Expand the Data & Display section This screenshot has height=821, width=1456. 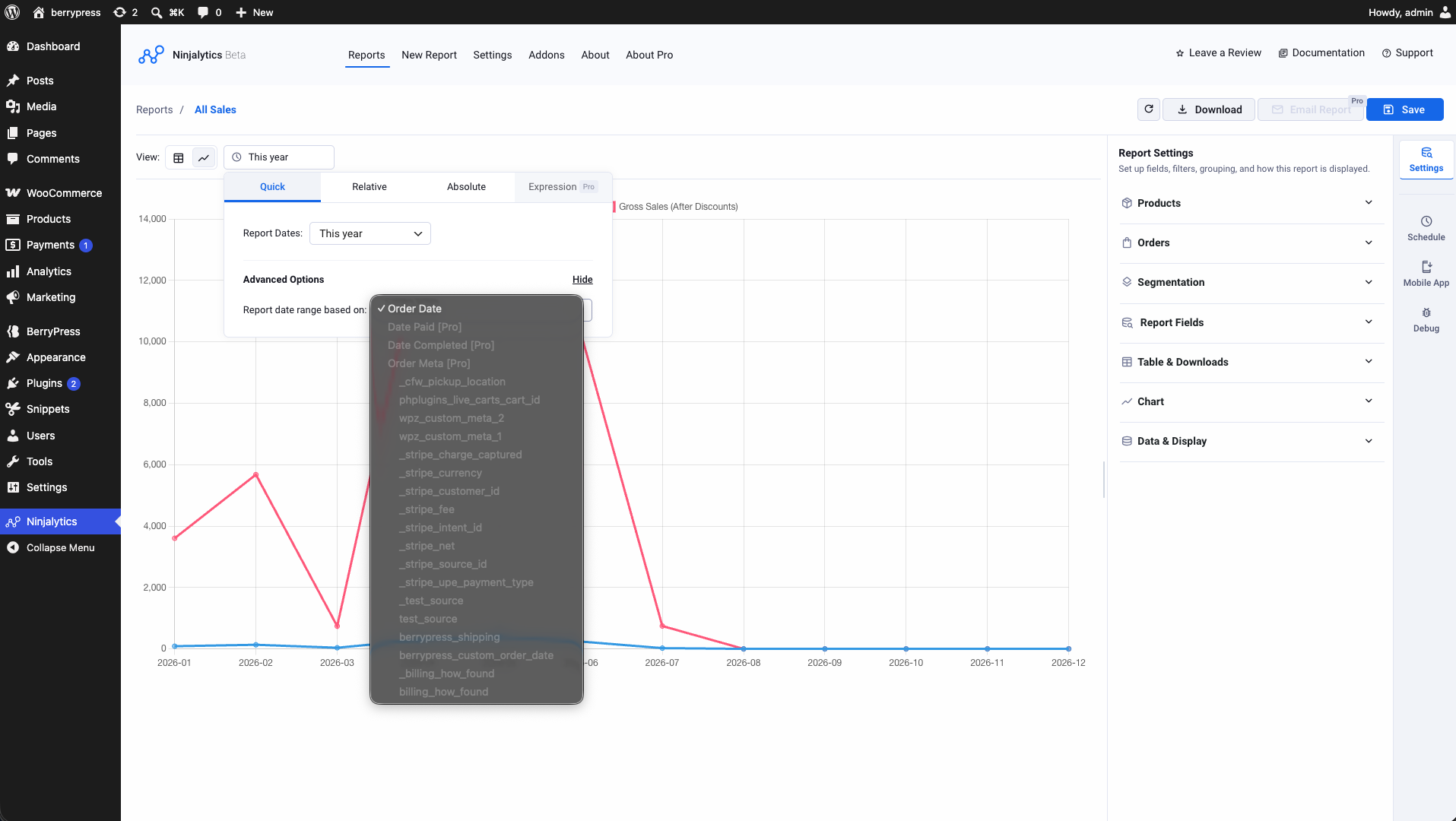(1251, 441)
